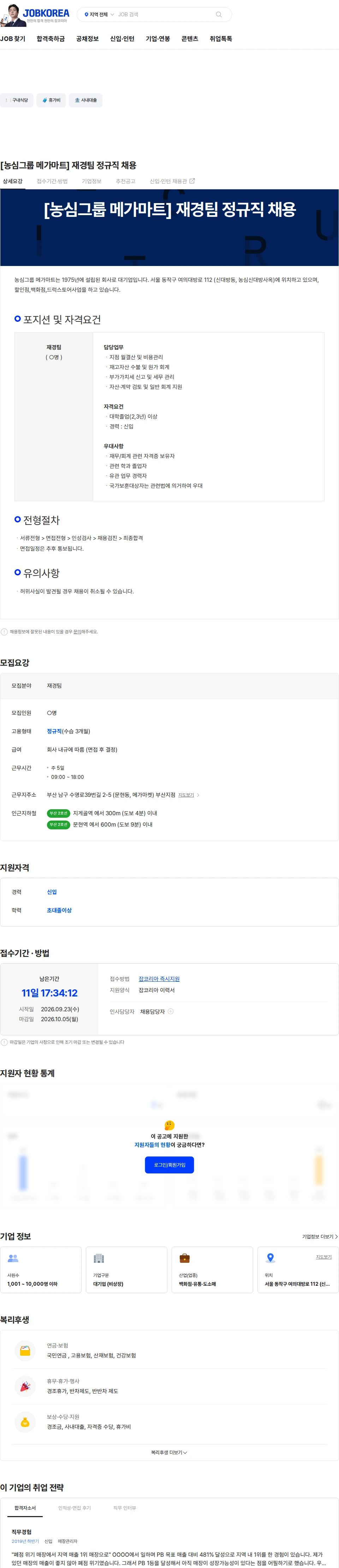Click the 사내대출 benefit tag
This screenshot has width=339, height=1568.
coord(86,100)
